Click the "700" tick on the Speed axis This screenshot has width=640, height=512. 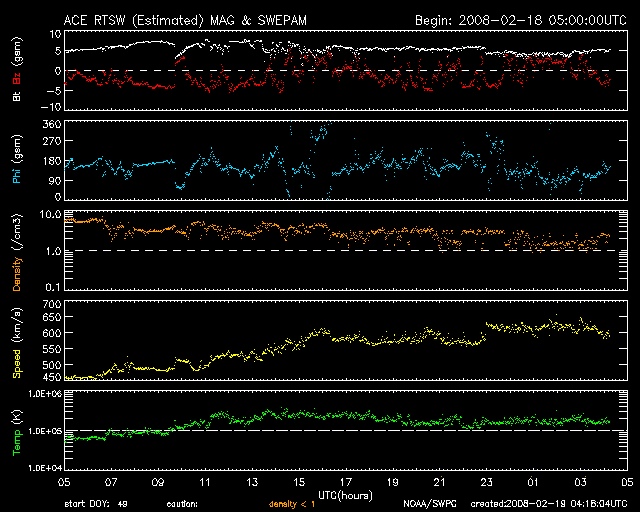pyautogui.click(x=52, y=304)
